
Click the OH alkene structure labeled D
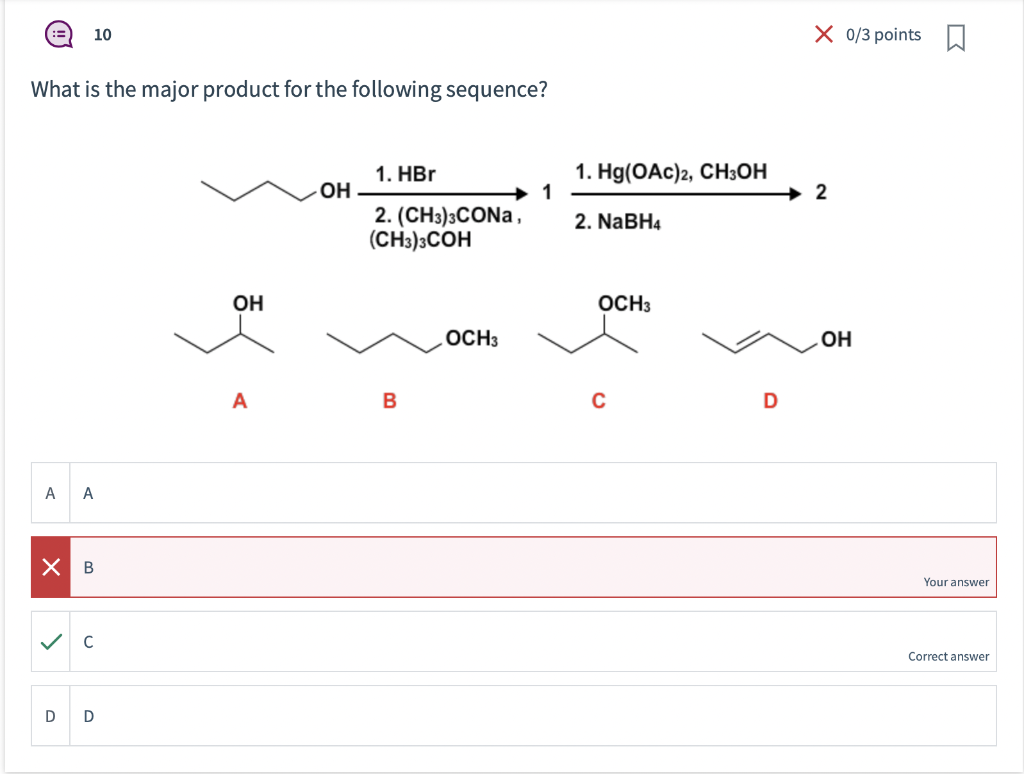[x=770, y=340]
